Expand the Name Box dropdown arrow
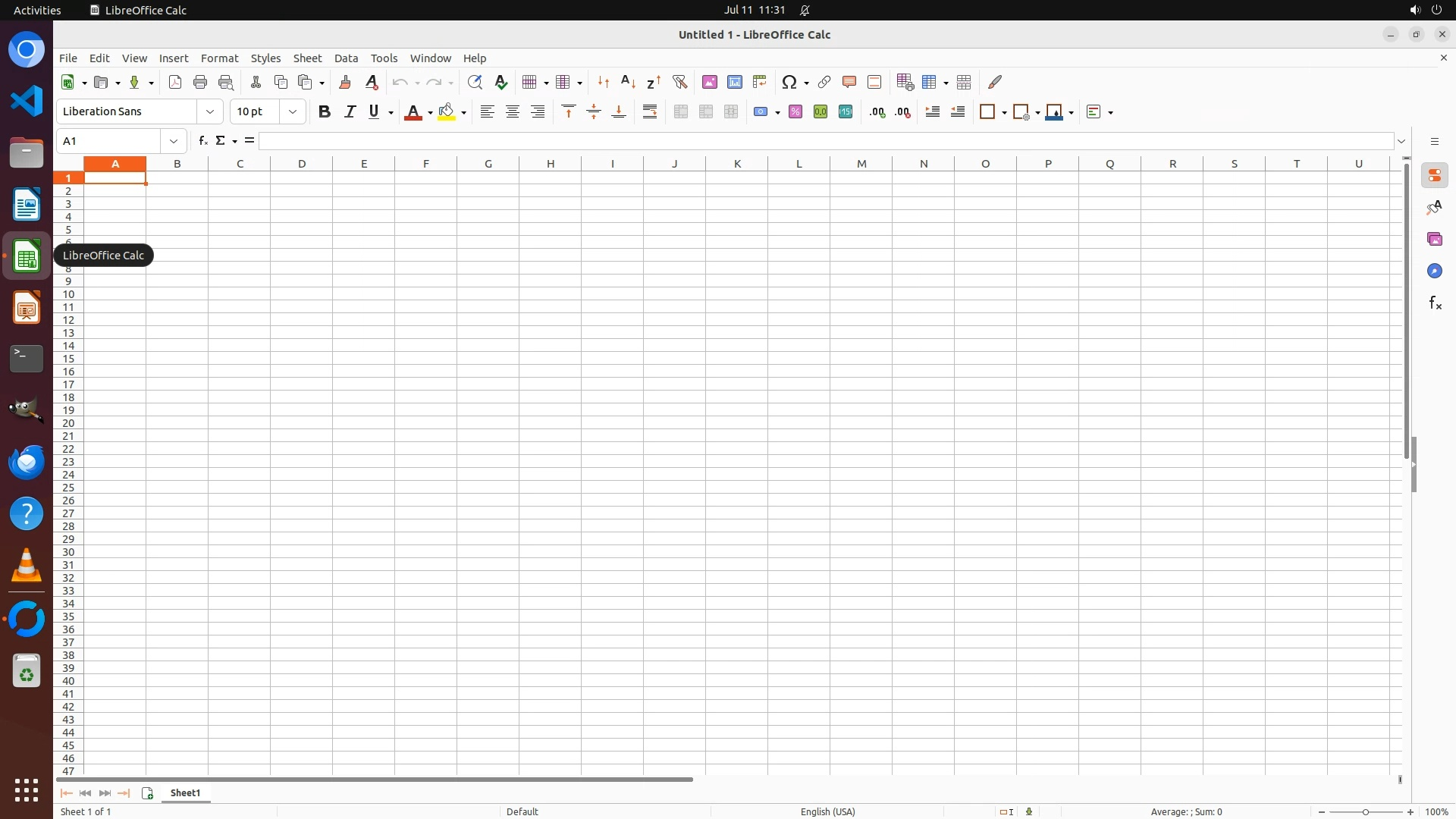 (174, 141)
